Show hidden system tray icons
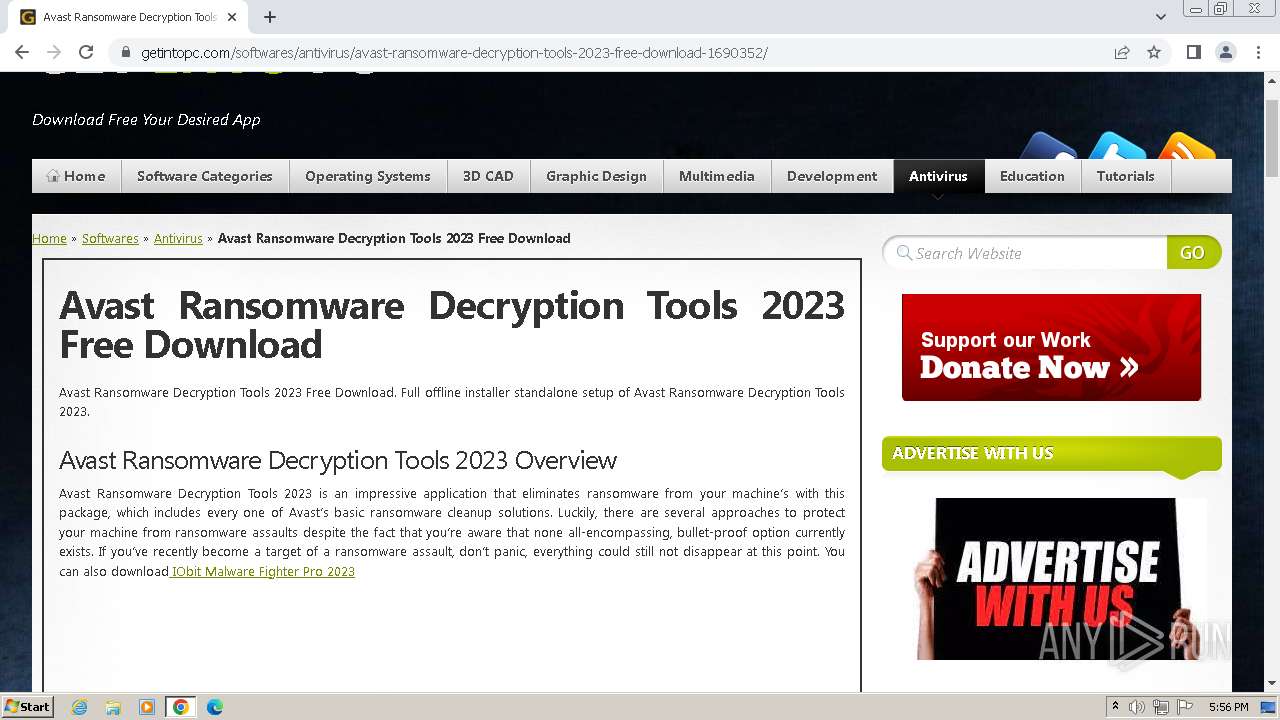Image resolution: width=1280 pixels, height=720 pixels. click(1114, 707)
